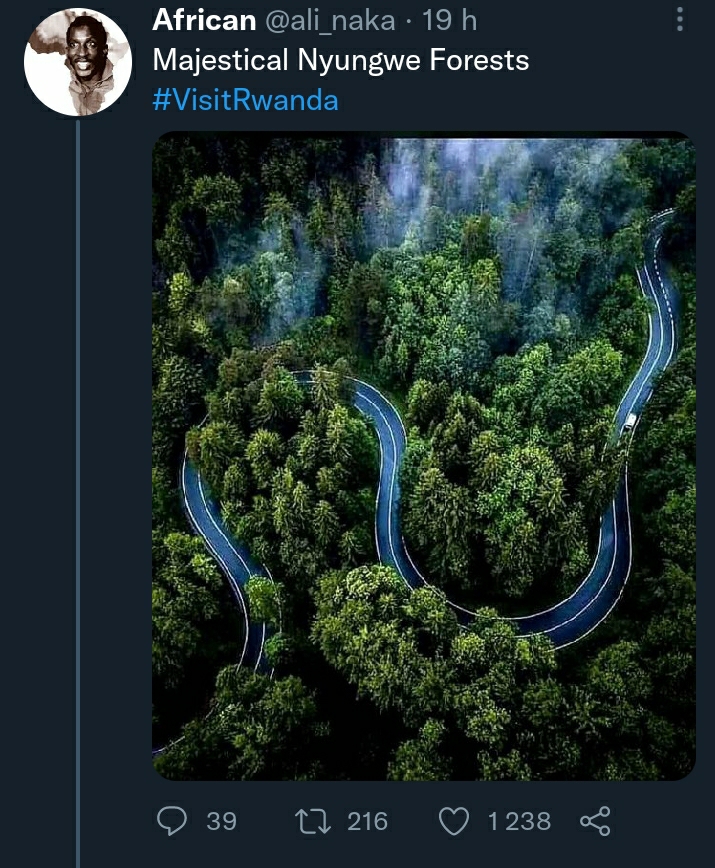Viewport: 715px width, 868px height.
Task: Open the Nyungwe forest photo full view
Action: 424,456
